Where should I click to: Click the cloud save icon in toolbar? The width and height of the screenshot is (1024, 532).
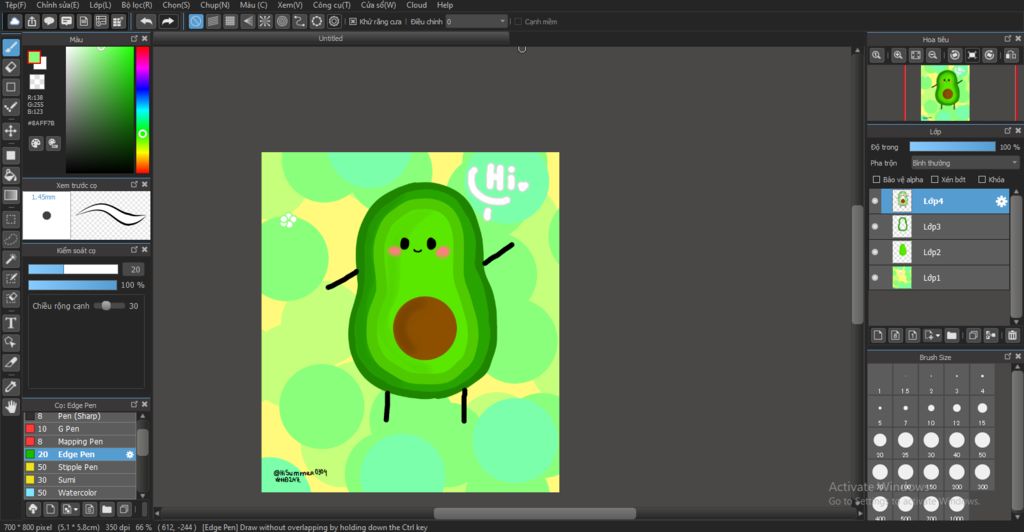pyautogui.click(x=14, y=22)
